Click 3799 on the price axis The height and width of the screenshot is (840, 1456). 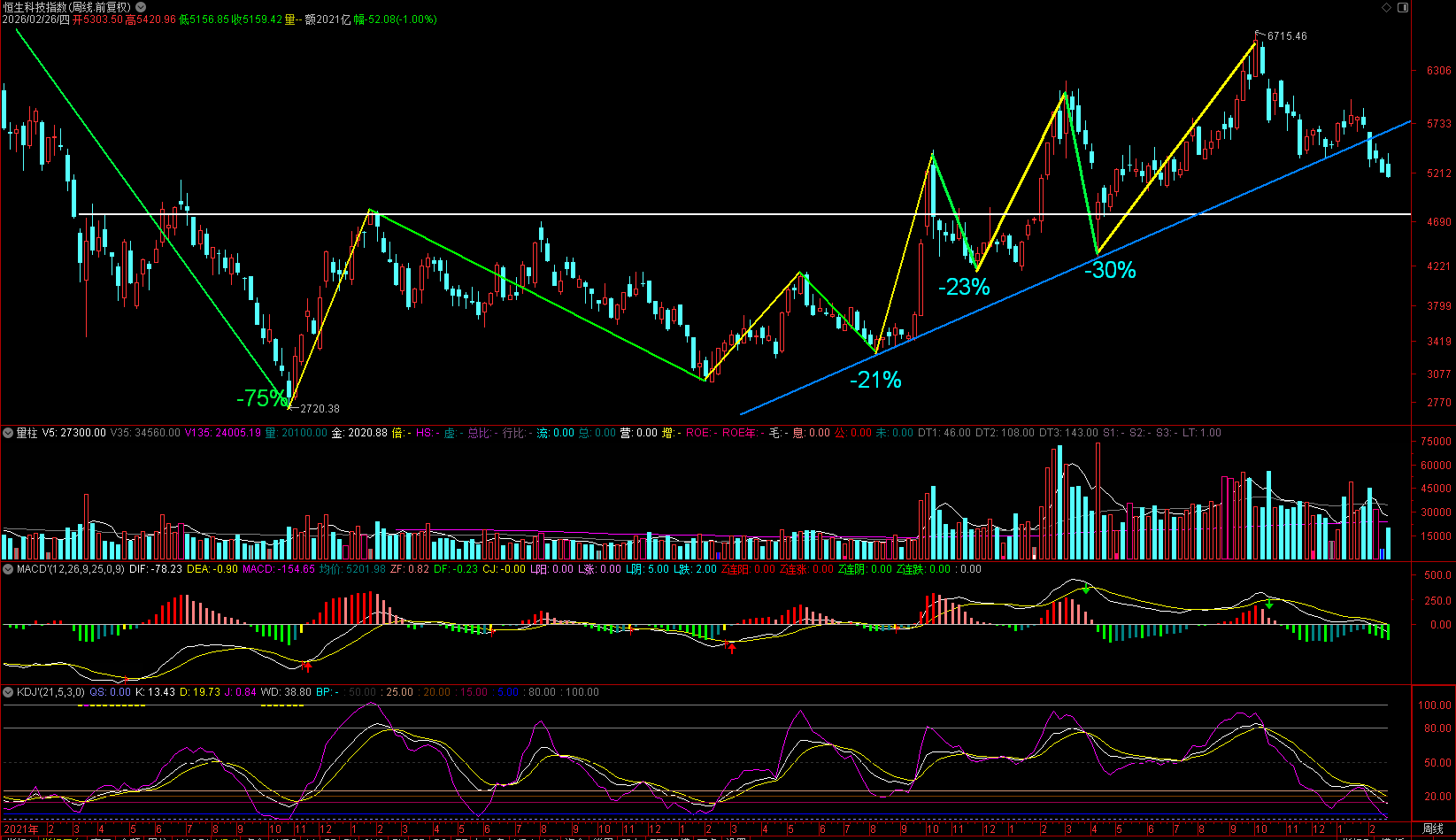pos(1438,306)
